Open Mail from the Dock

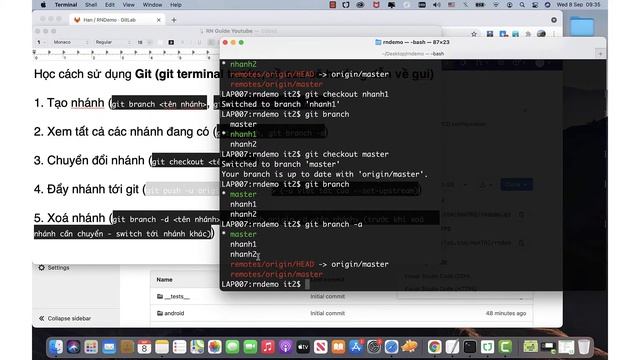point(109,347)
